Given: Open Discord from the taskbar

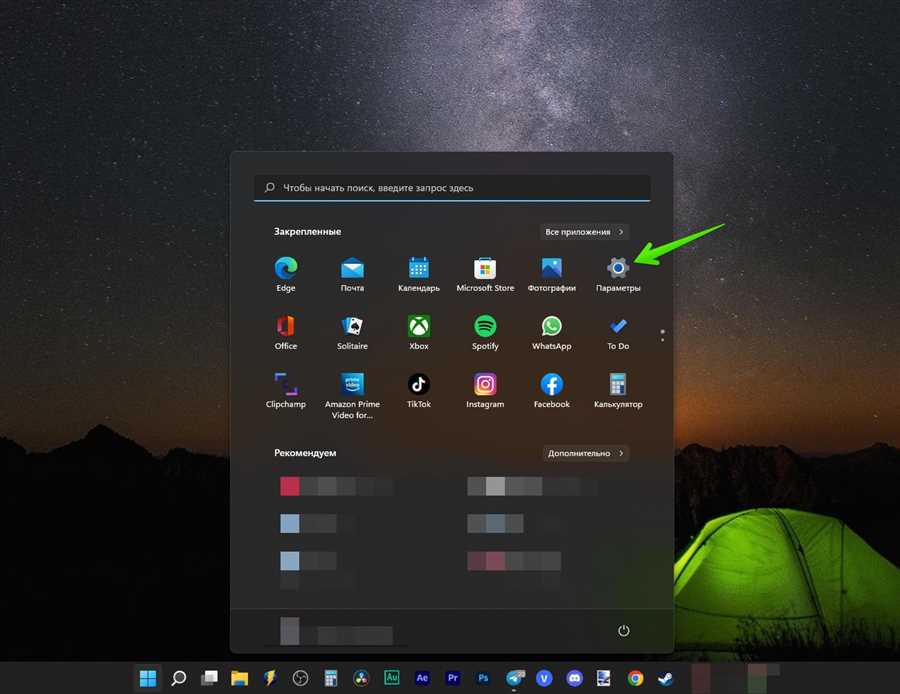Looking at the screenshot, I should (x=574, y=678).
